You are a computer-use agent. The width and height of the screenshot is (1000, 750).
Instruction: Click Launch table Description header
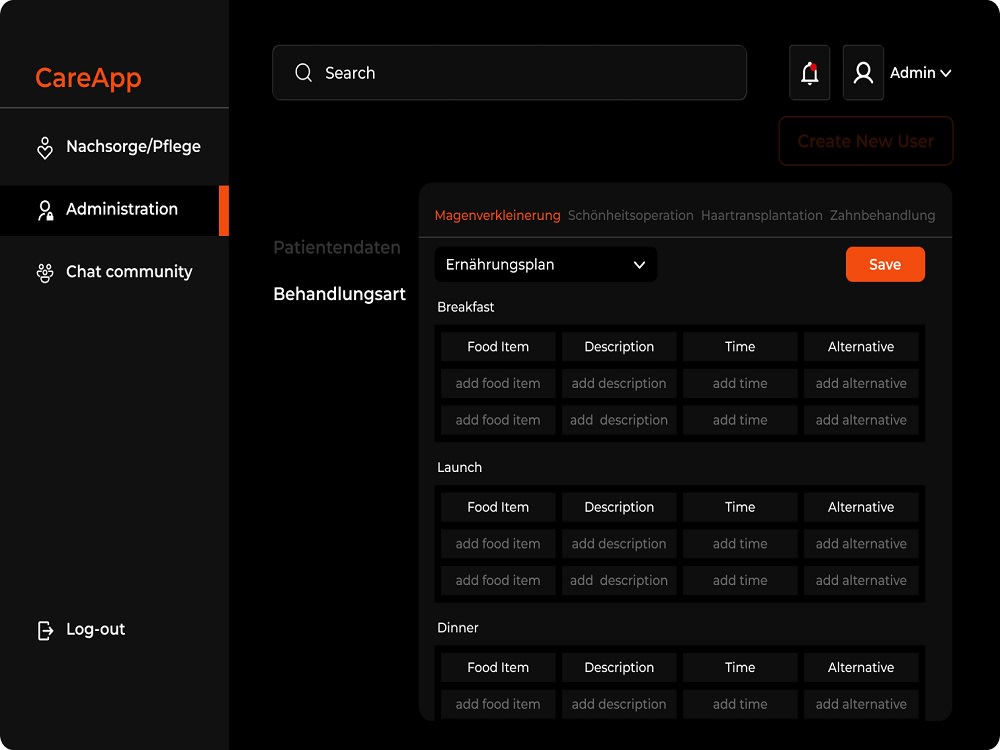tap(619, 507)
